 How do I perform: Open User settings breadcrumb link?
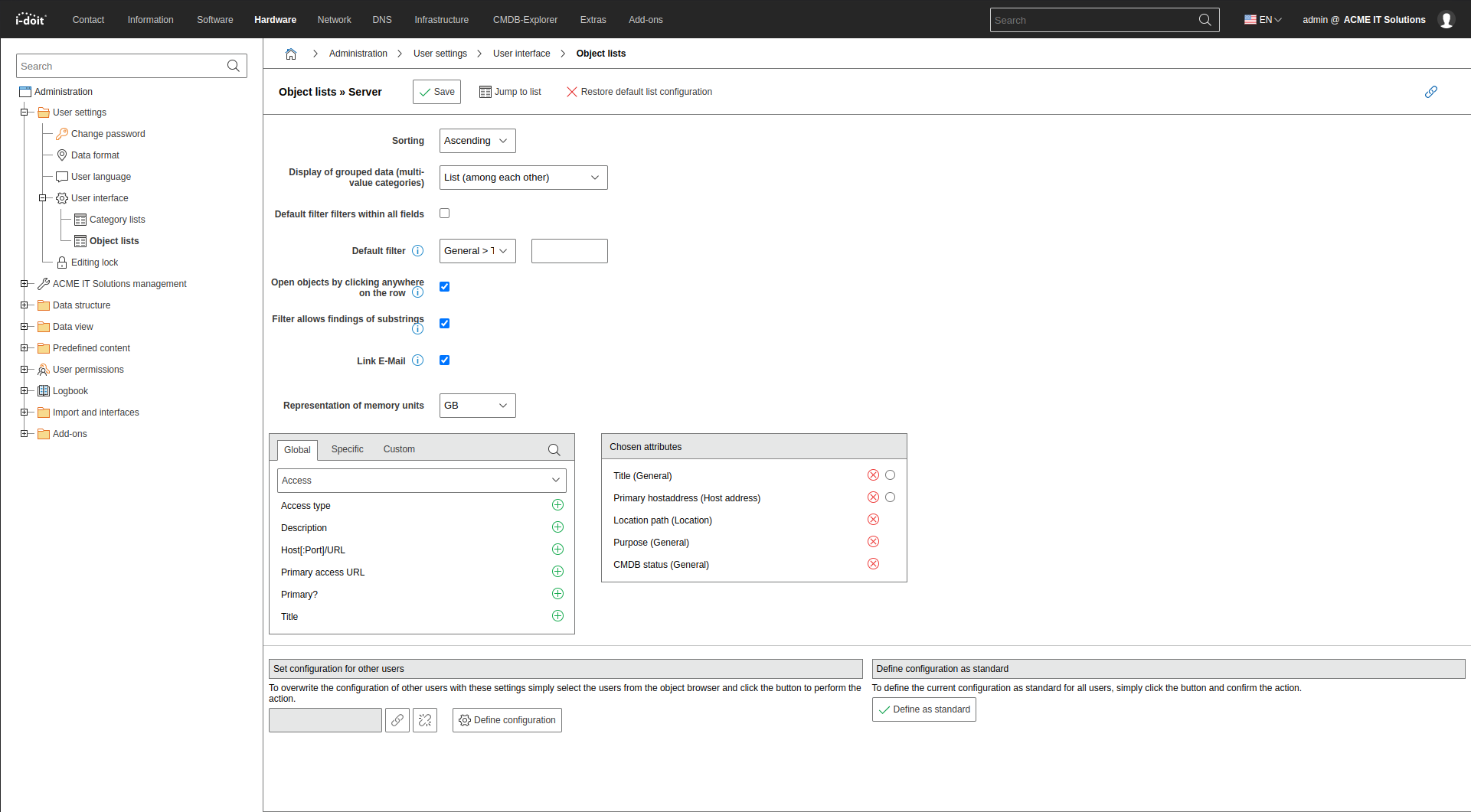440,54
